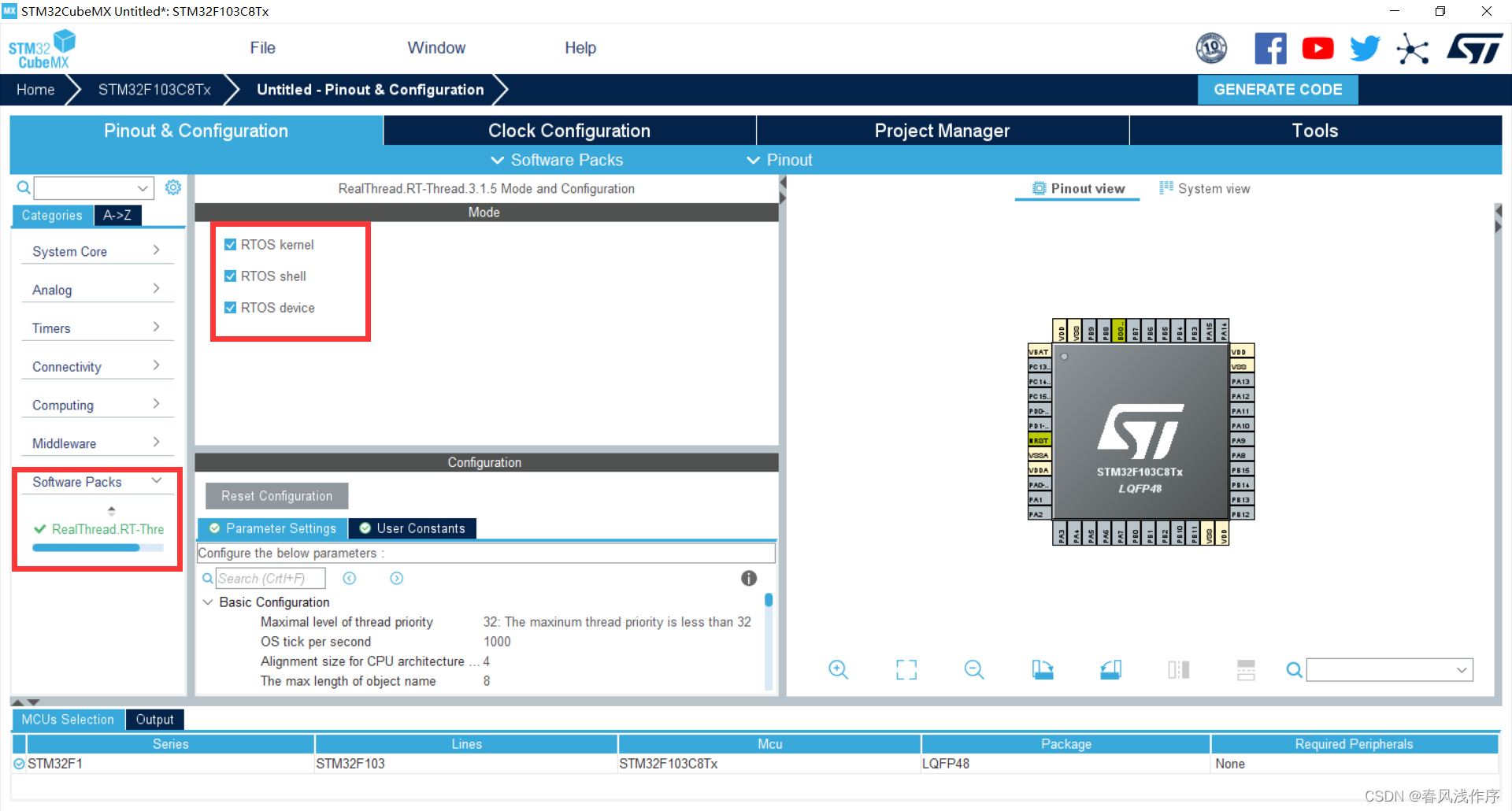The height and width of the screenshot is (811, 1512).
Task: Collapse the Software Packs category
Action: (x=96, y=482)
